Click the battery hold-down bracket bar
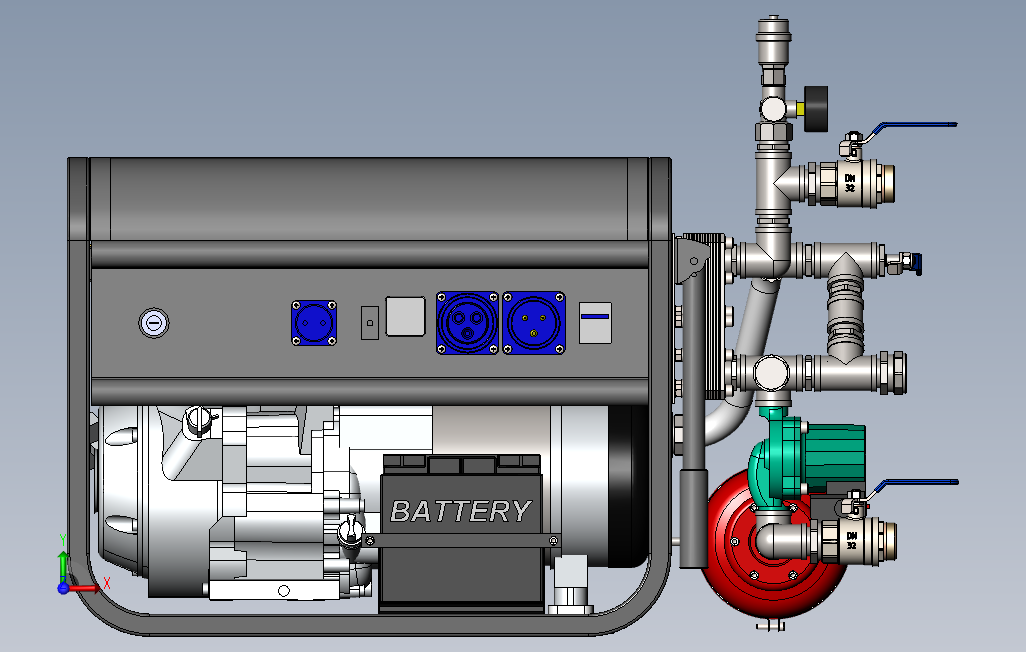1026x652 pixels. 463,541
